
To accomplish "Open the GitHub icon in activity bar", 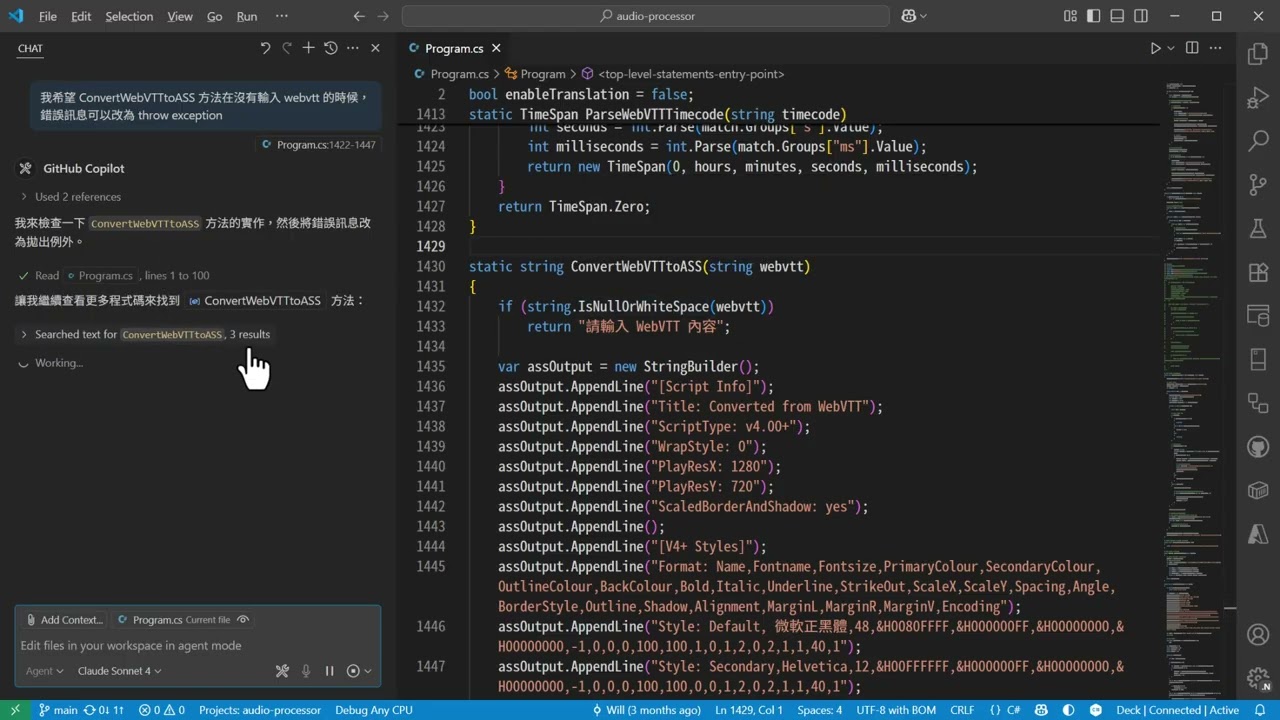I will [1258, 446].
